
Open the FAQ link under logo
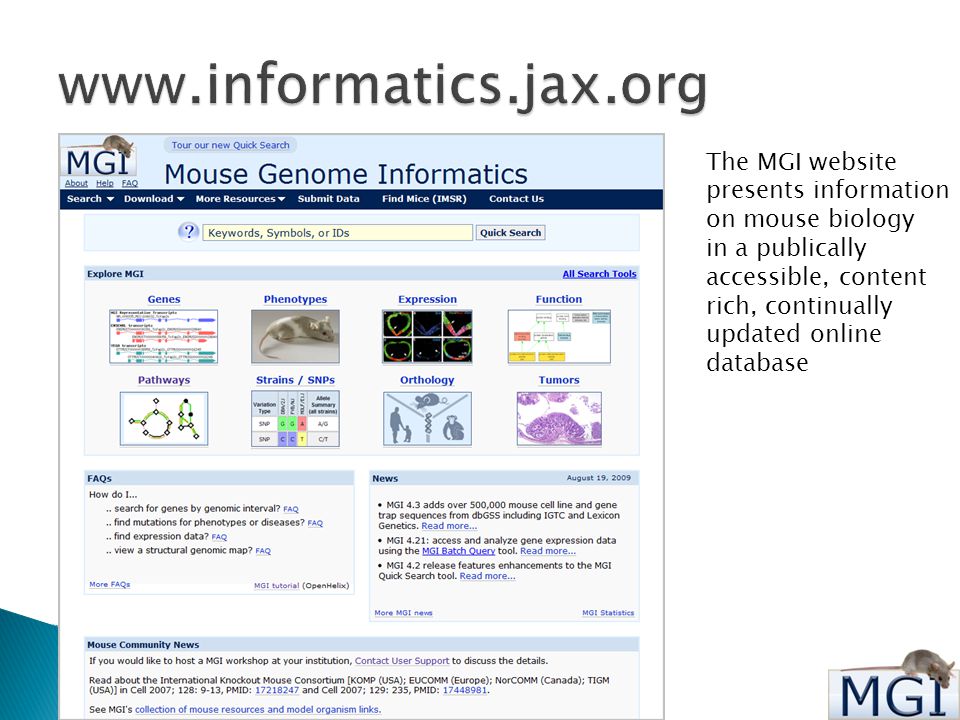pos(130,183)
